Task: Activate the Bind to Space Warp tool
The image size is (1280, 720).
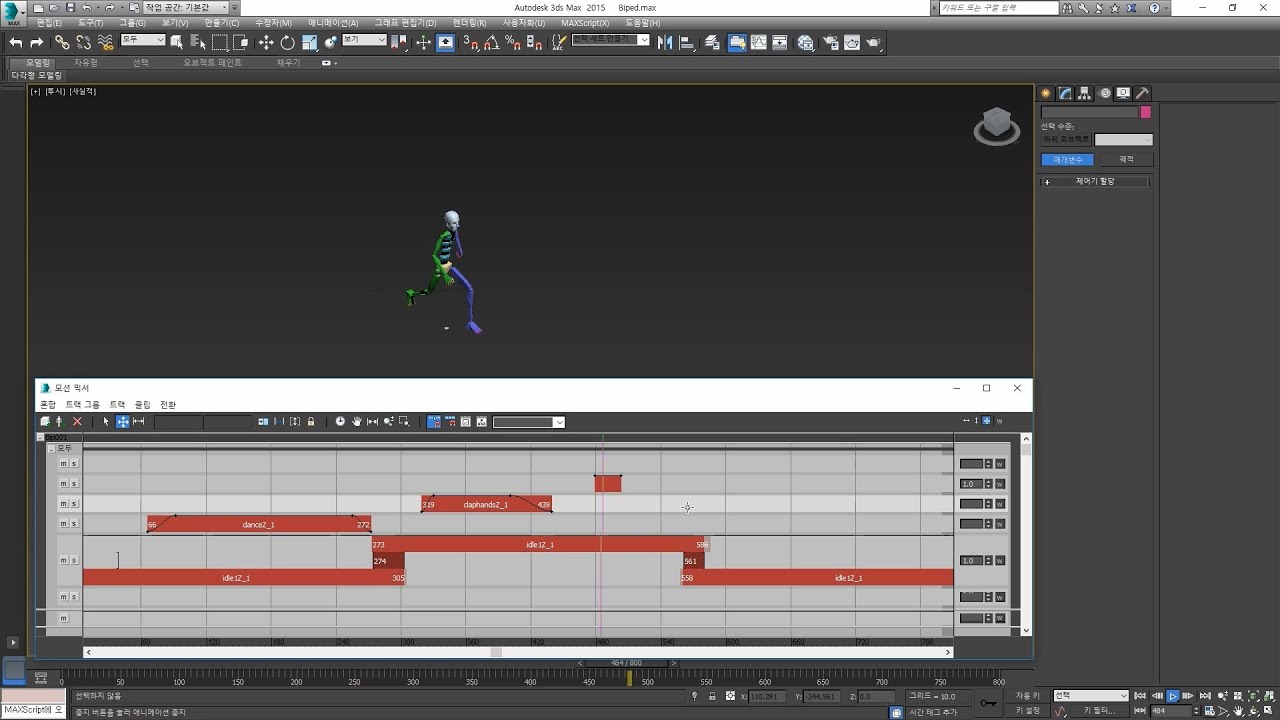Action: click(105, 43)
